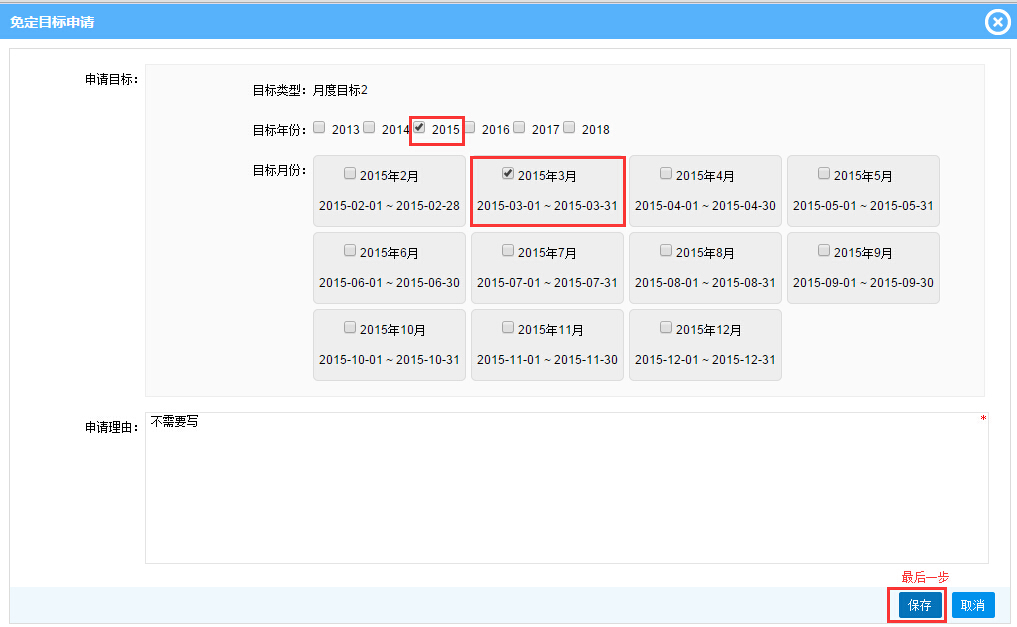Check the 2015年9月 month checkbox
Screen dimensions: 1017x627
(824, 251)
